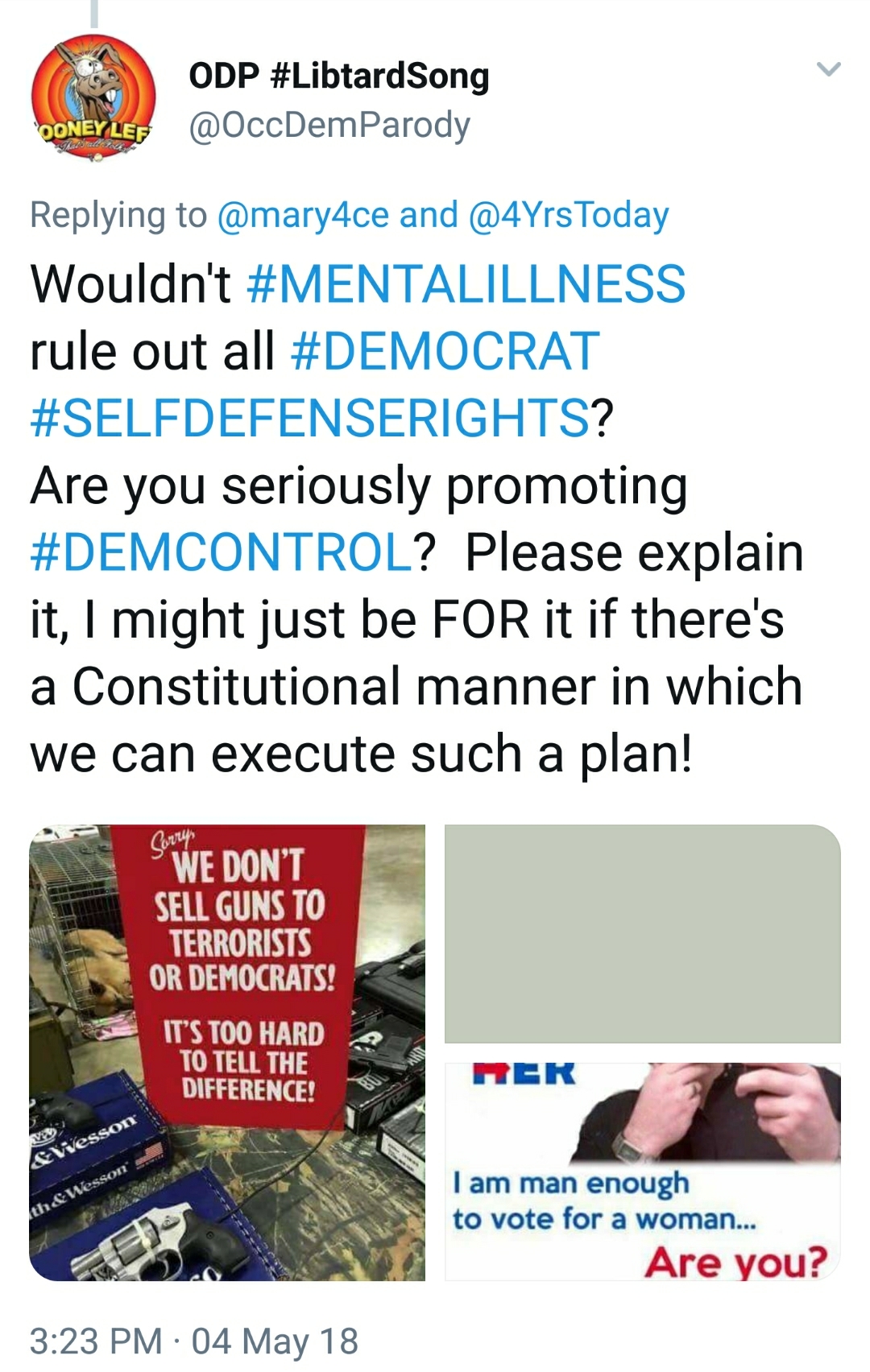Open the @mary4ce mention
Viewport: 870px width, 1372px height.
(x=303, y=215)
